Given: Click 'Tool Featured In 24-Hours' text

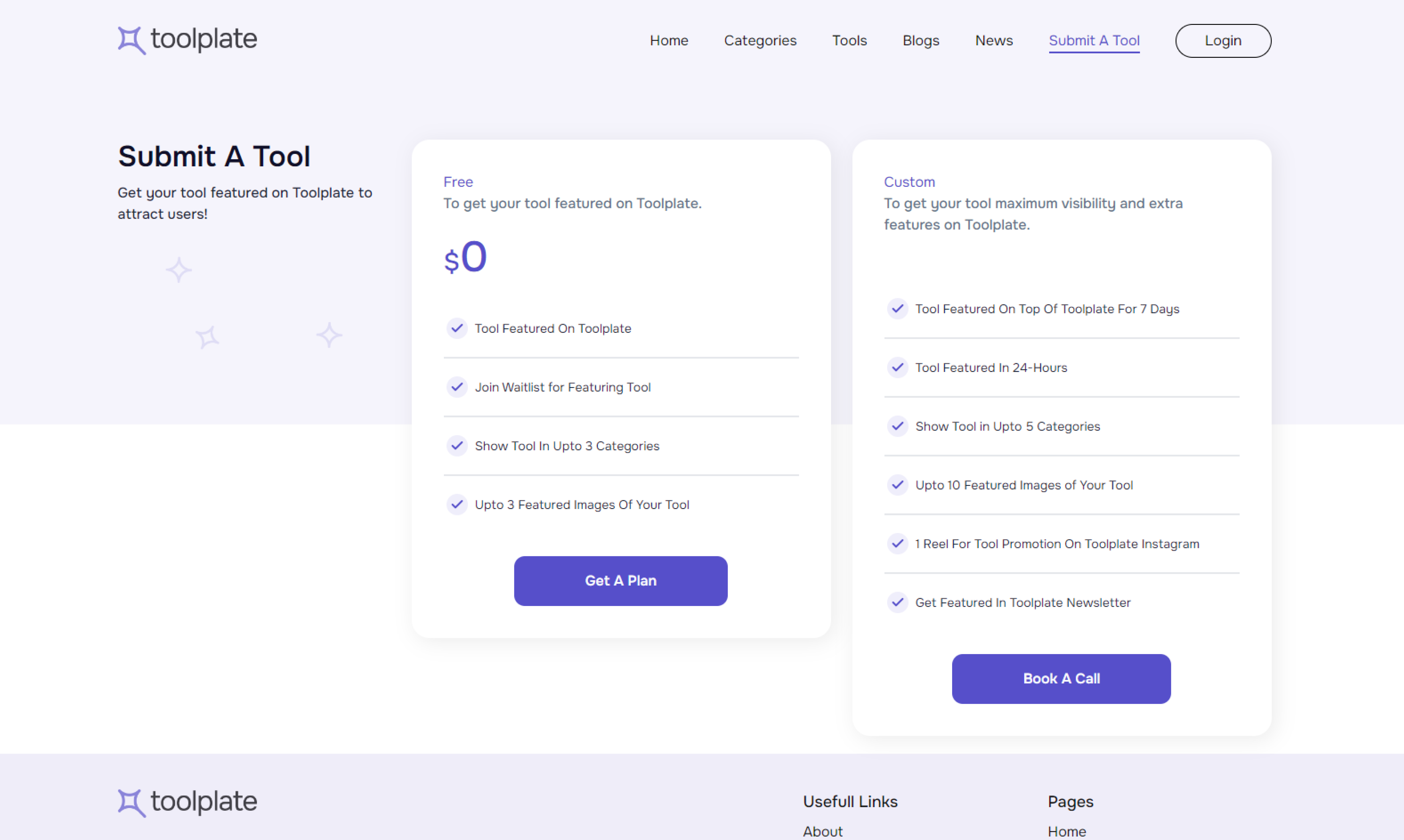Looking at the screenshot, I should click(x=991, y=368).
